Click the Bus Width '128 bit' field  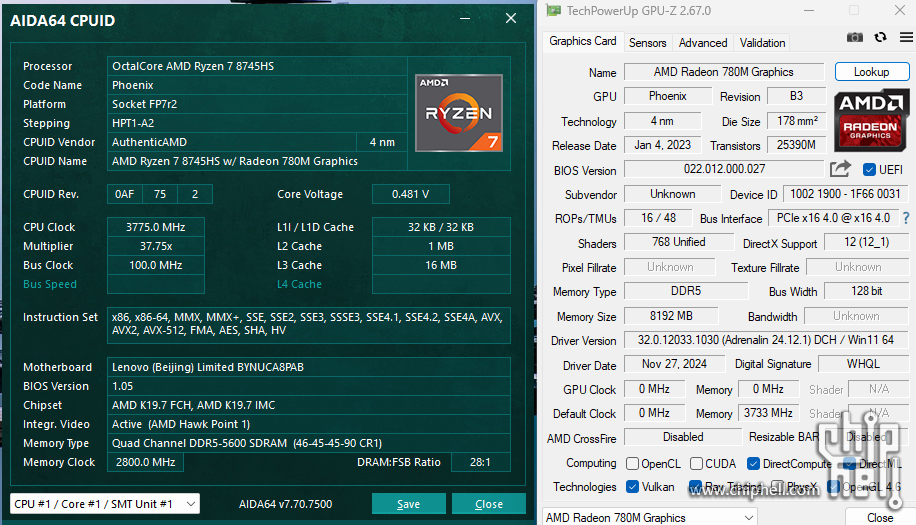tap(866, 291)
